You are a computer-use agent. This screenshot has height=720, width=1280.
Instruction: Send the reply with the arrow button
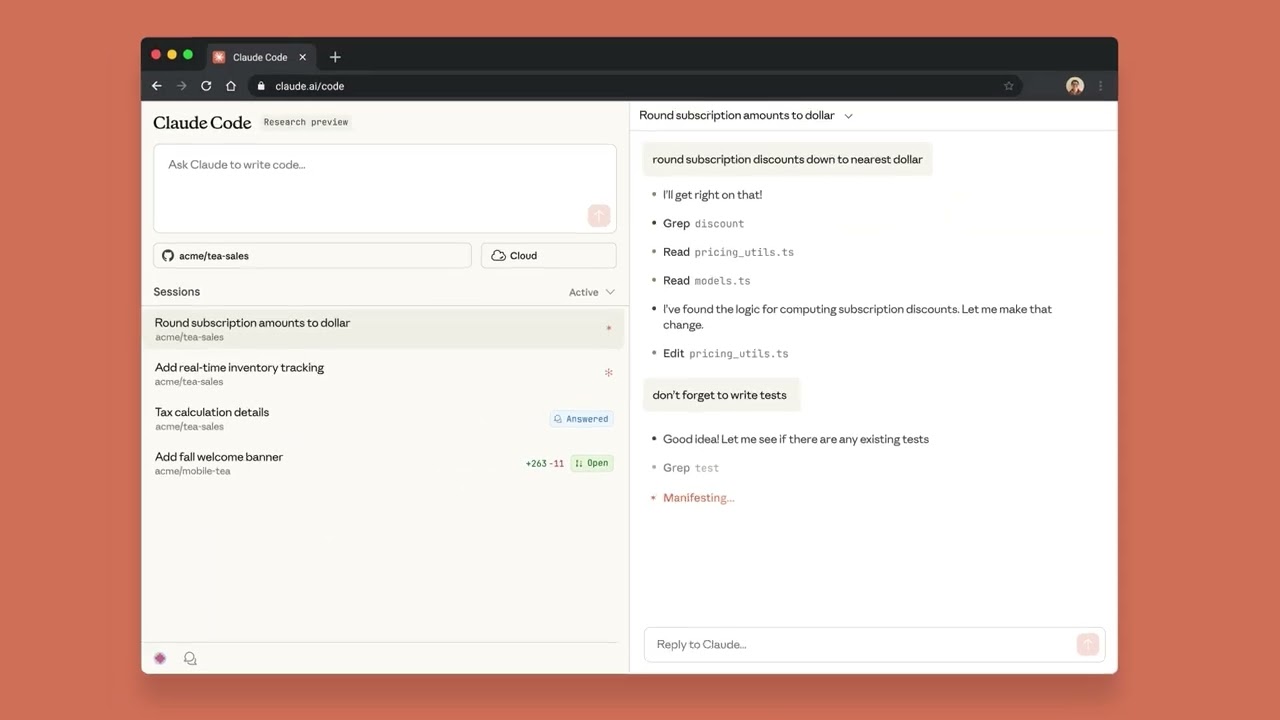(x=1087, y=644)
